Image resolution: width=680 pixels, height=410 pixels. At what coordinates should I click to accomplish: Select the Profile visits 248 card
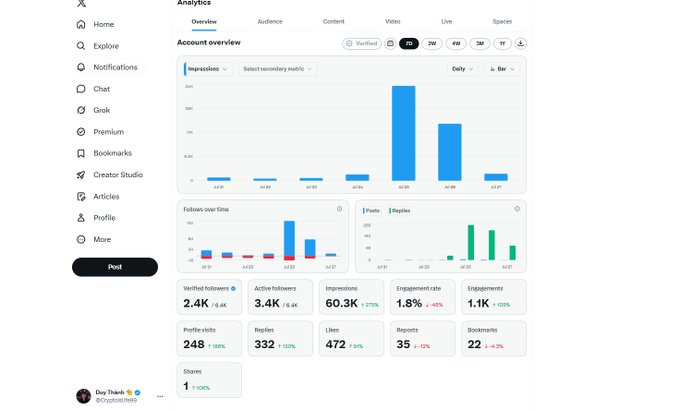[209, 338]
